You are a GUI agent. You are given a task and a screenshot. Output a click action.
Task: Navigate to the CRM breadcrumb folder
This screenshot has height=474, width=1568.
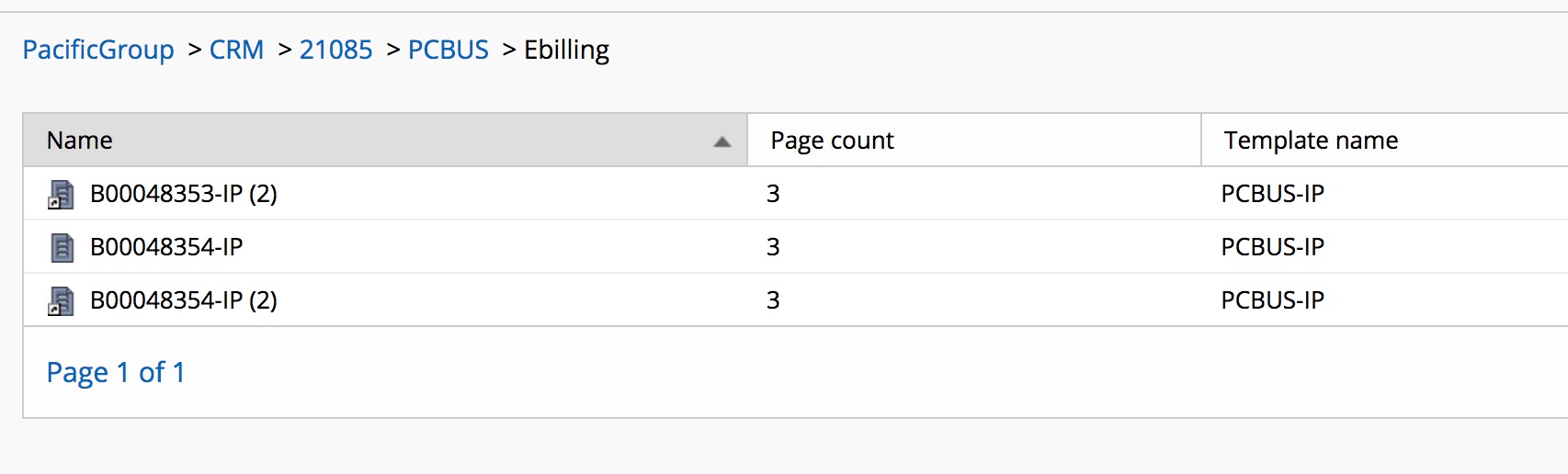[x=236, y=50]
